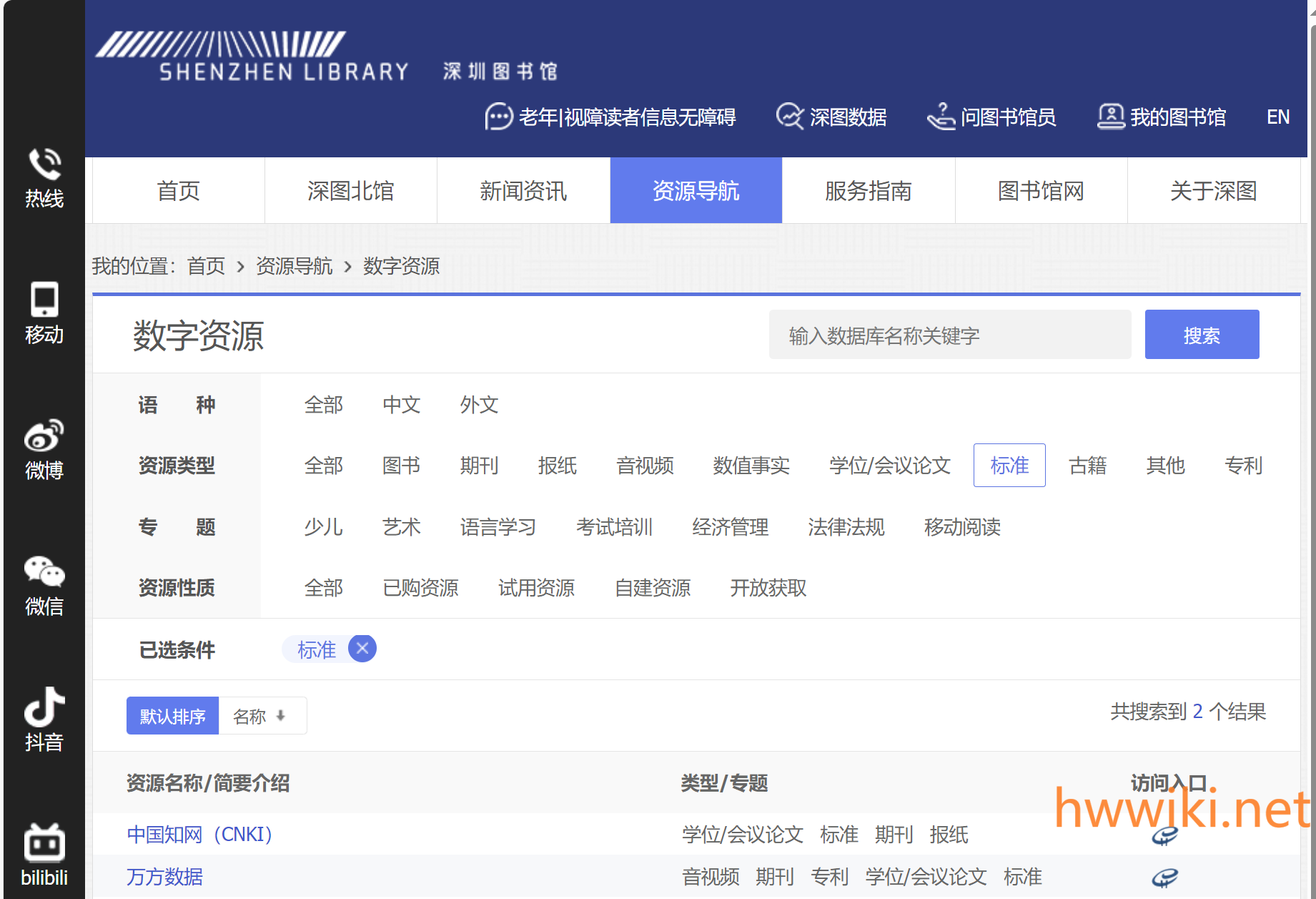1316x899 pixels.
Task: Click the hotline phone icon in sidebar
Action: (44, 165)
